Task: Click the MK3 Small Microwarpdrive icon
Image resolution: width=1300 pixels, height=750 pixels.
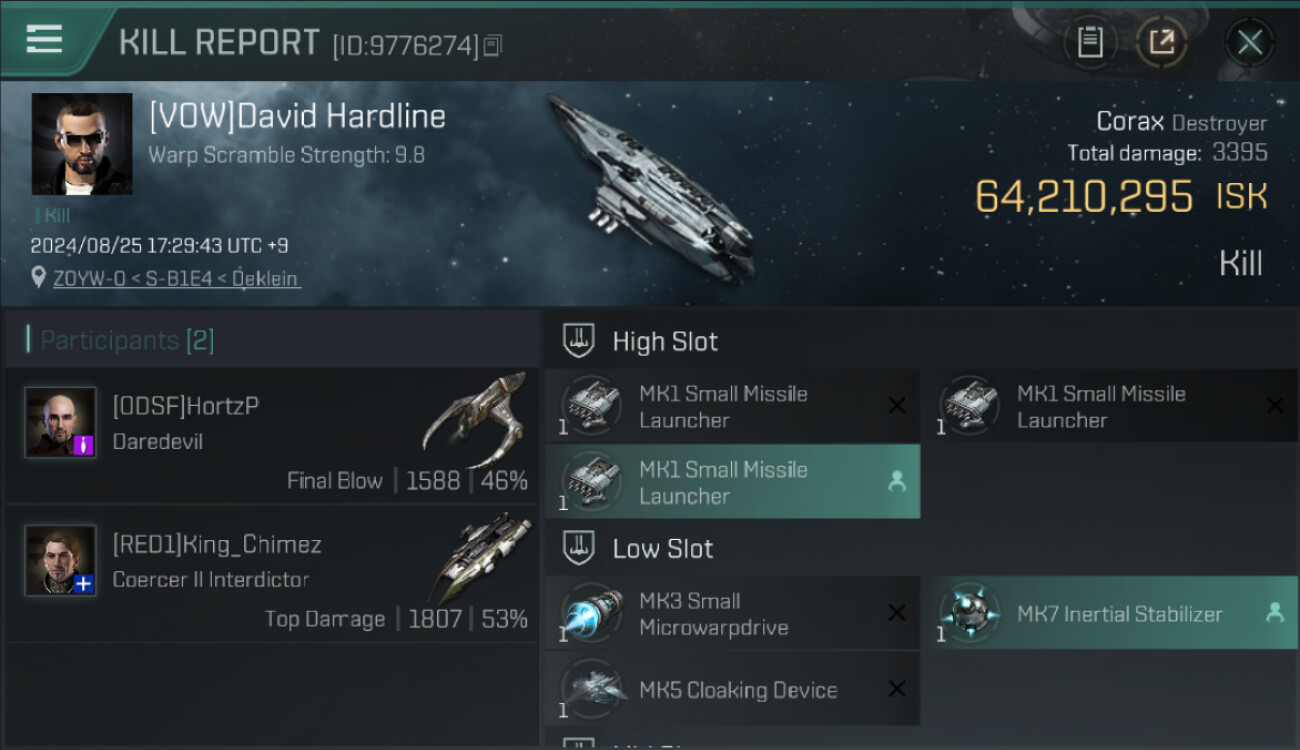Action: coord(592,614)
